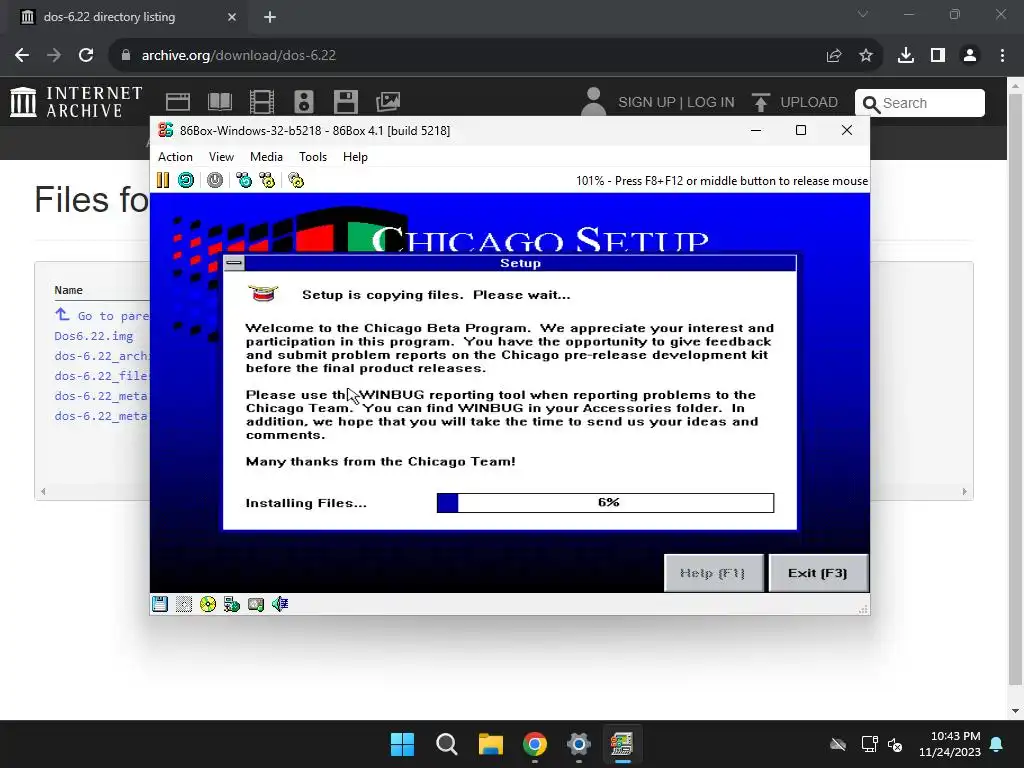This screenshot has width=1024, height=768.
Task: Open Setup dialog system menu box
Action: click(x=234, y=263)
